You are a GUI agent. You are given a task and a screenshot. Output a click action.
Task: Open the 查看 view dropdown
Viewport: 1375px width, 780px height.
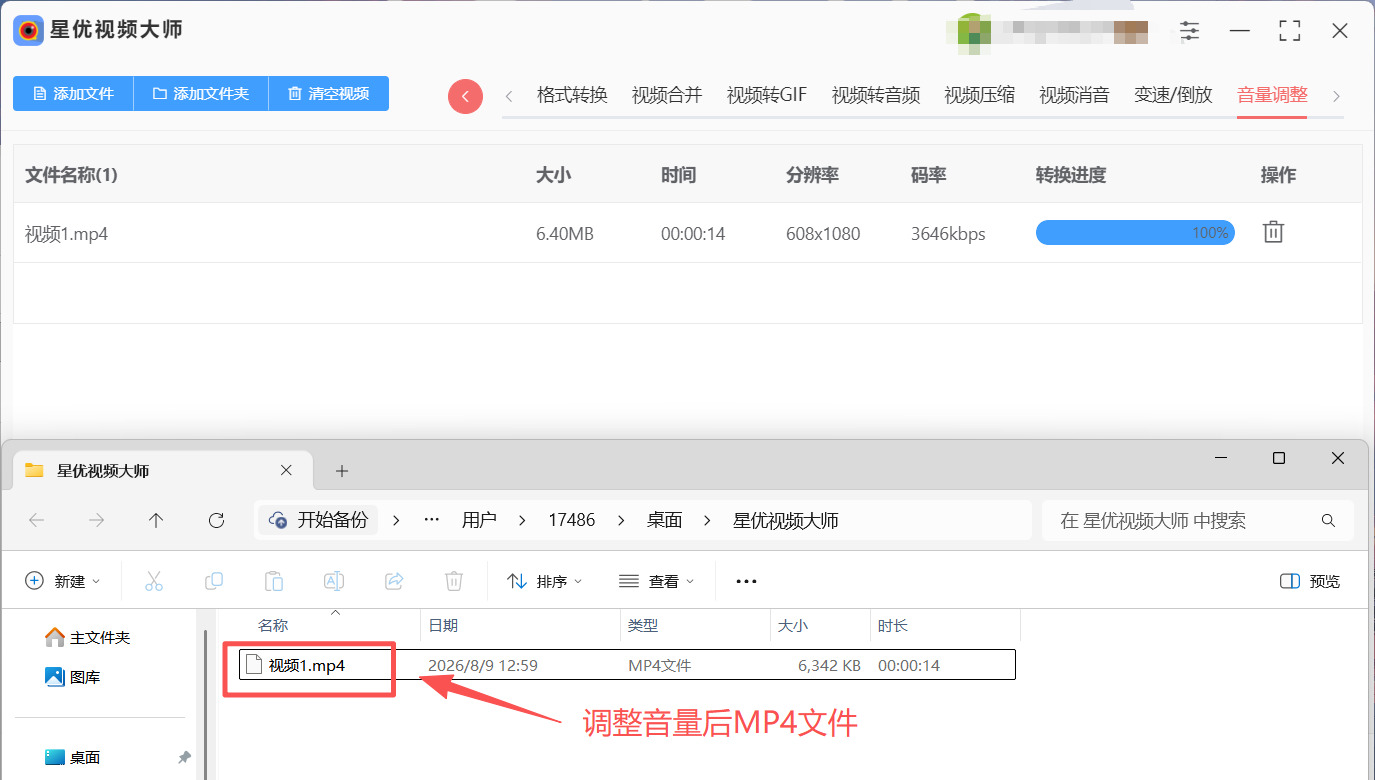click(656, 581)
